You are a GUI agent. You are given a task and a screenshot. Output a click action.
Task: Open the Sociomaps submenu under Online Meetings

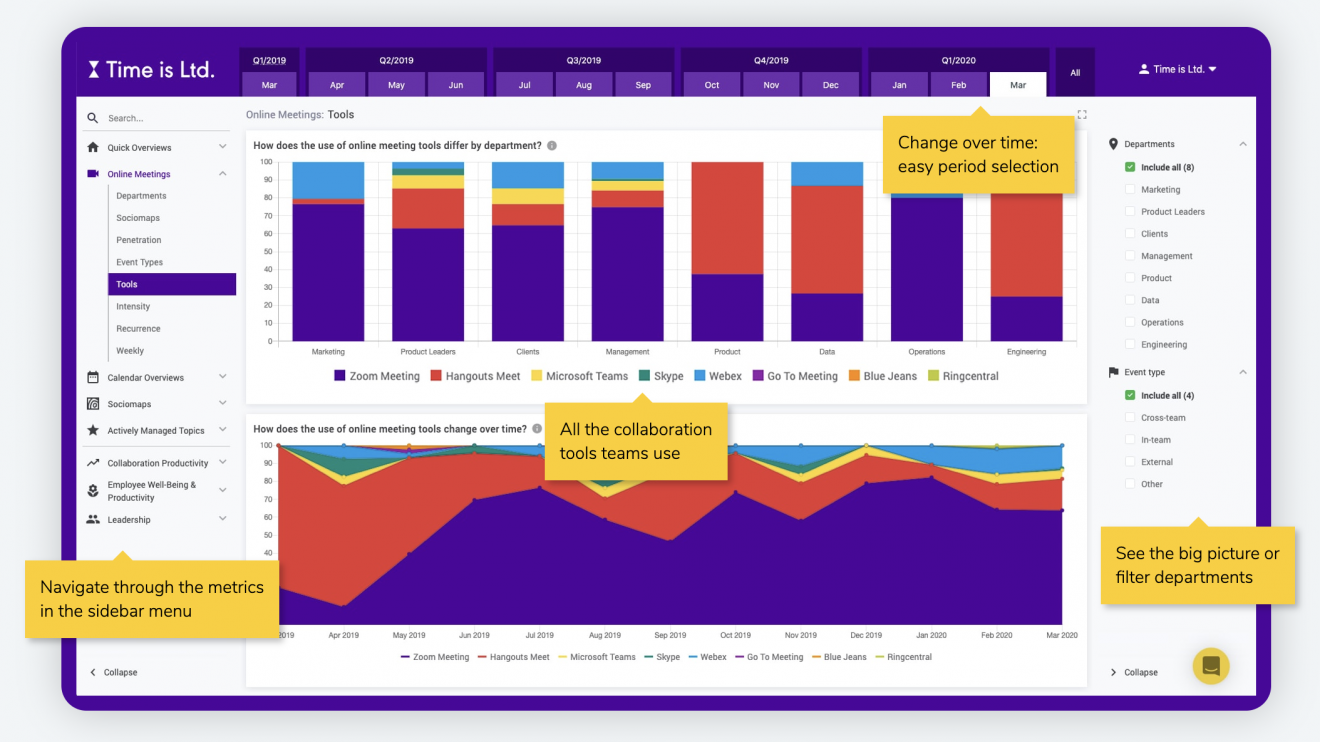138,218
